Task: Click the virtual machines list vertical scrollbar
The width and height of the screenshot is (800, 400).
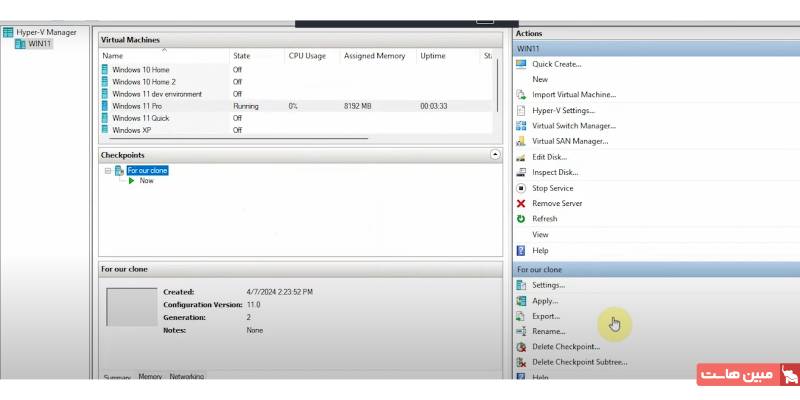Action: 497,87
